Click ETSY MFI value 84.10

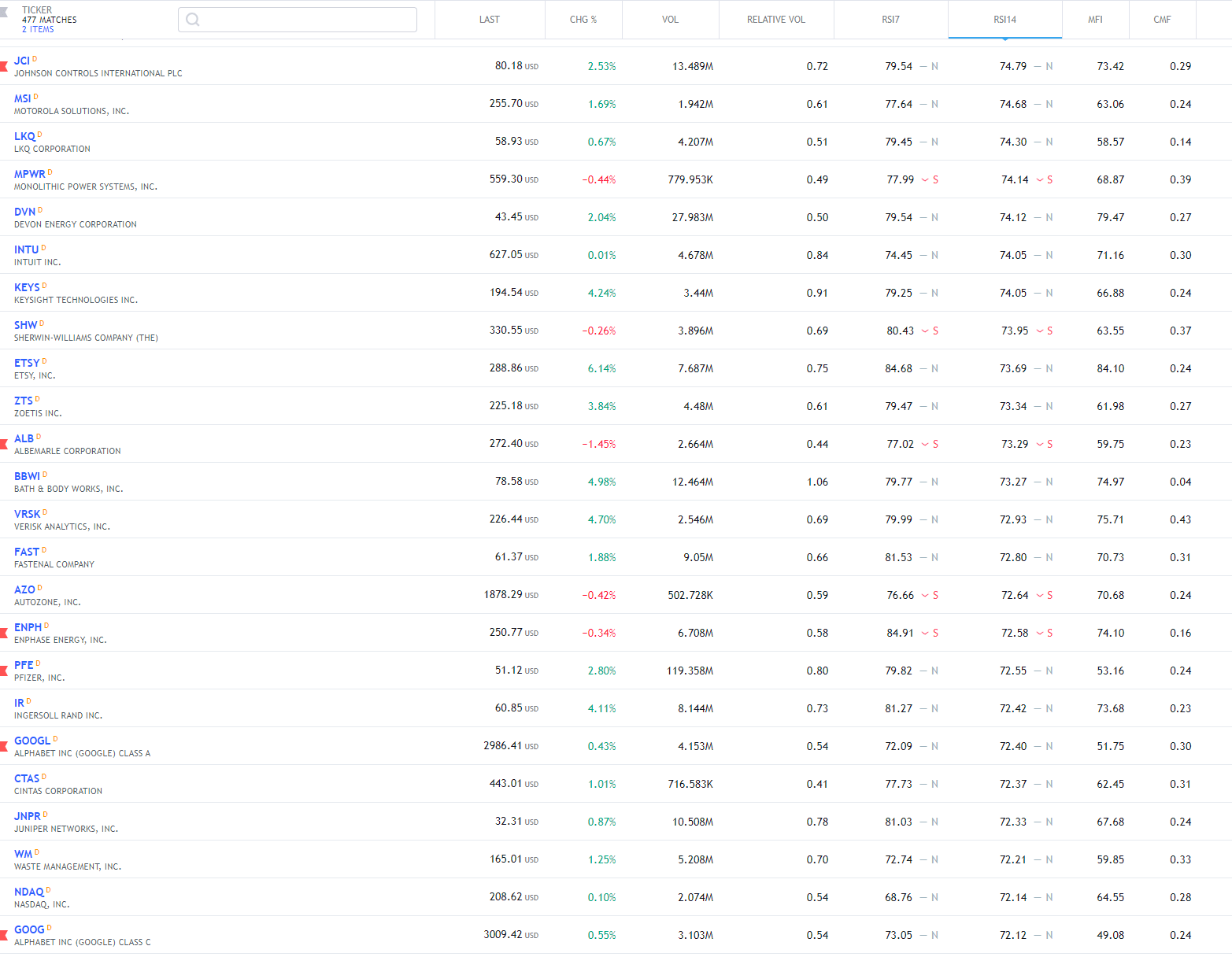(x=1110, y=368)
